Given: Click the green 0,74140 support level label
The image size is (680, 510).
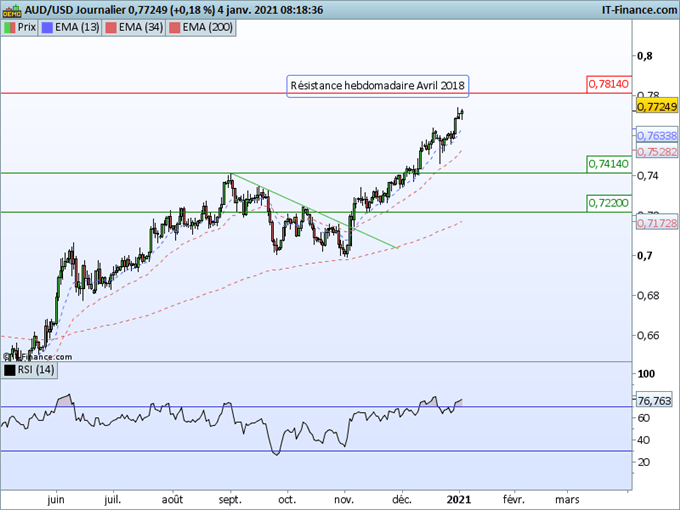Looking at the screenshot, I should pyautogui.click(x=609, y=164).
